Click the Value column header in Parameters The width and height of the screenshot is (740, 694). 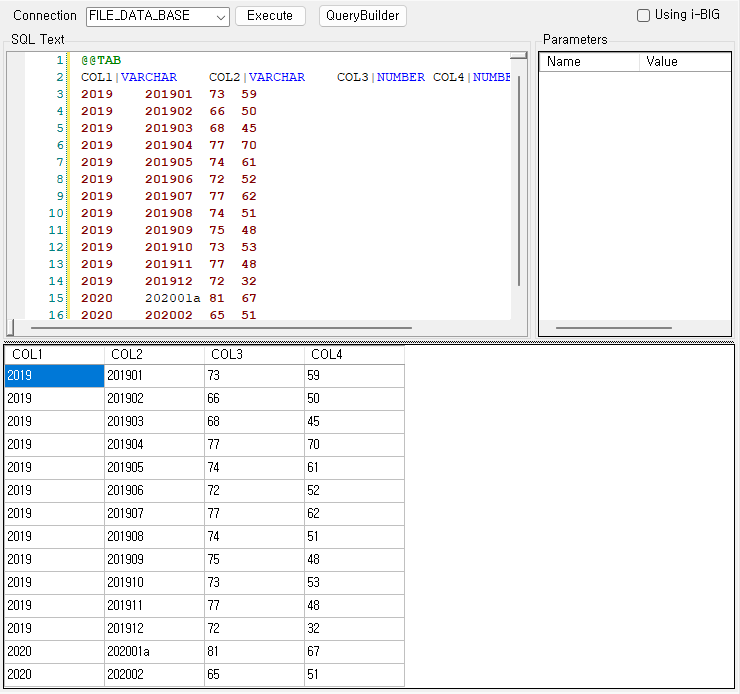[x=684, y=62]
